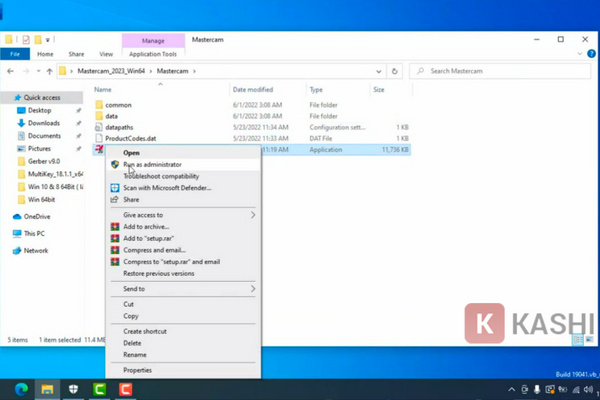Select This PC in navigation pane
The width and height of the screenshot is (600, 400).
point(34,233)
